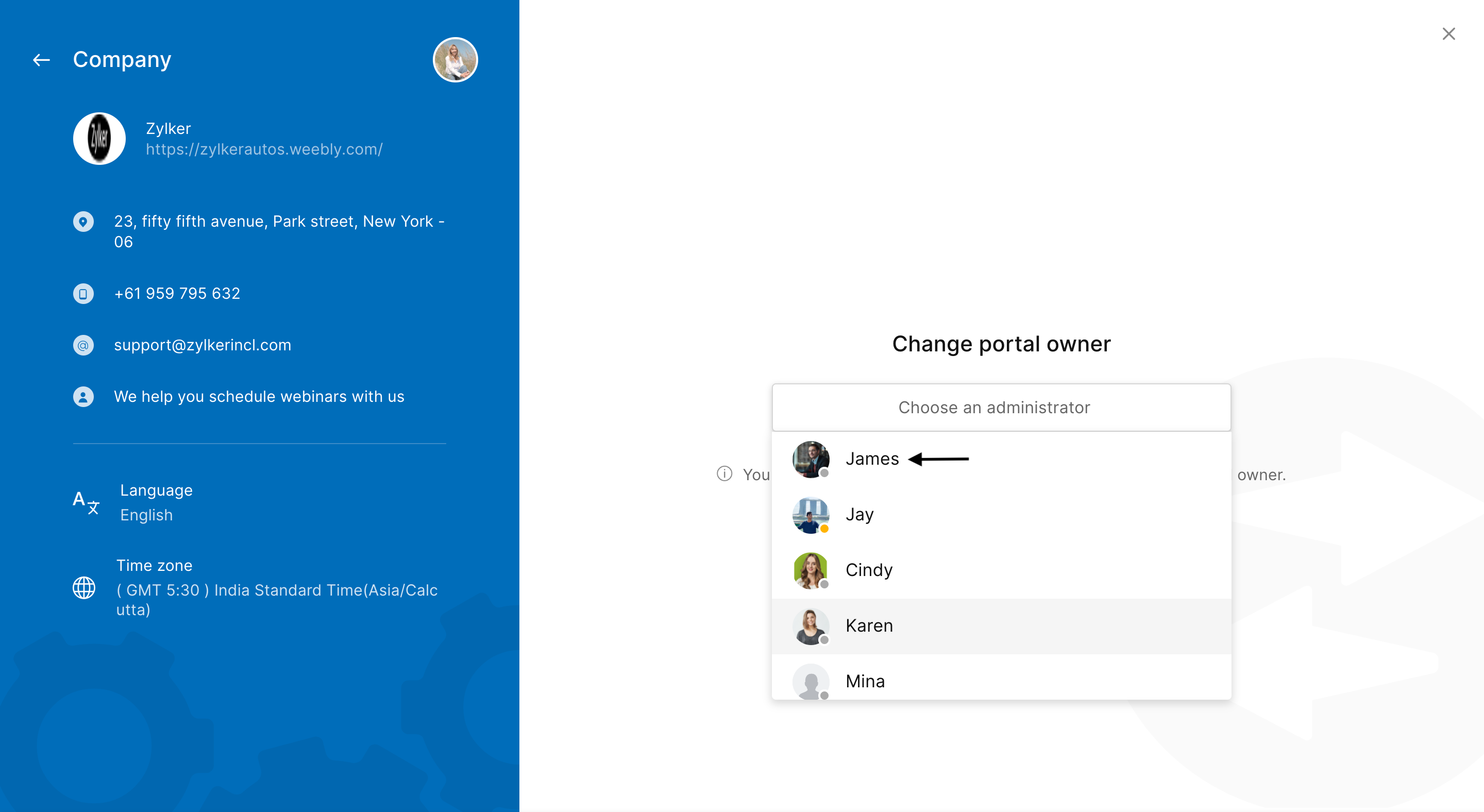Click the back arrow next to Company

point(41,60)
